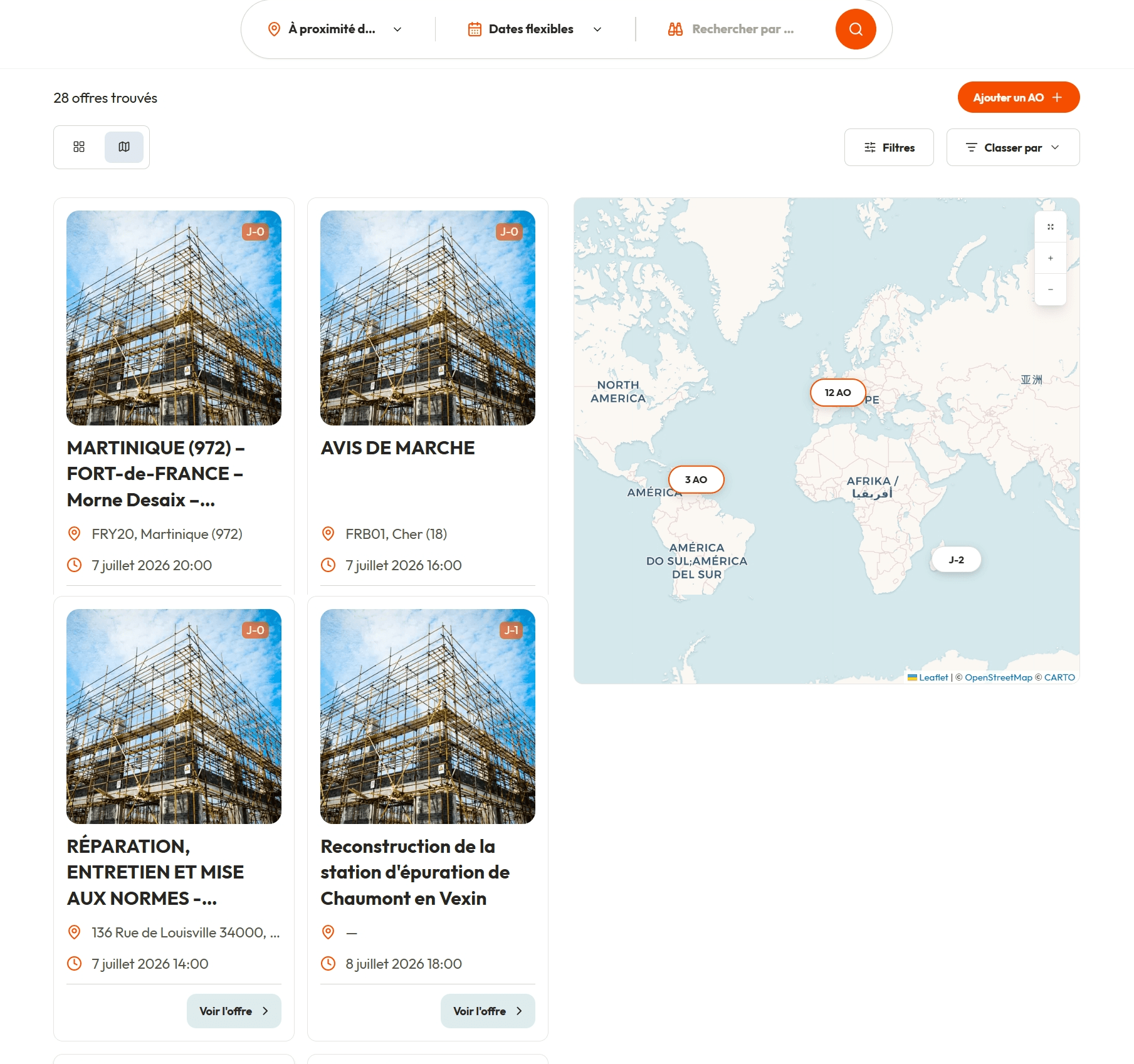Click the 7 juillet 2026 20:00 deadline
Image resolution: width=1134 pixels, height=1064 pixels.
[152, 565]
